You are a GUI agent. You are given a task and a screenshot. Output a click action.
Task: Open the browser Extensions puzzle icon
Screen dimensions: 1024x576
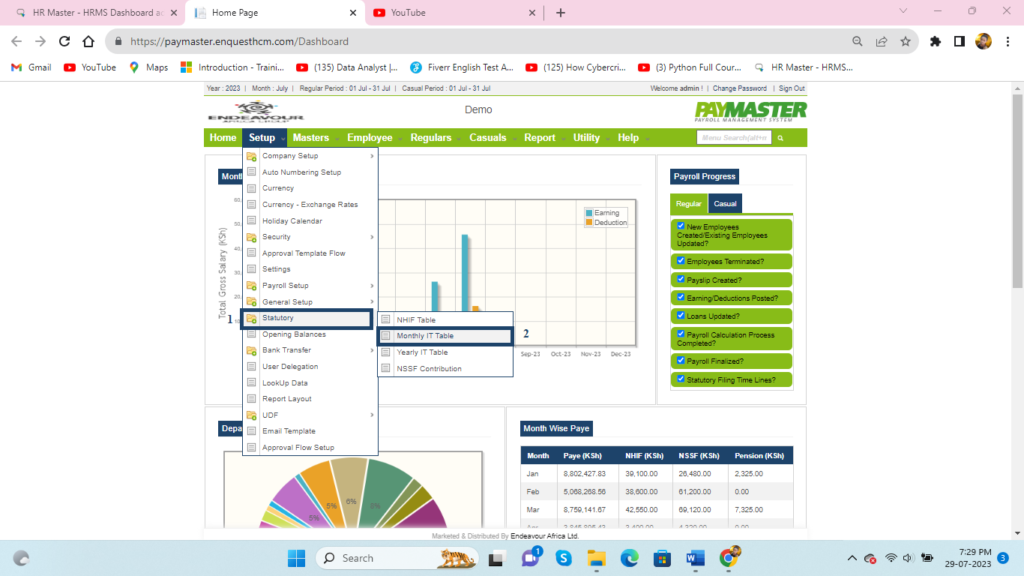coord(935,42)
